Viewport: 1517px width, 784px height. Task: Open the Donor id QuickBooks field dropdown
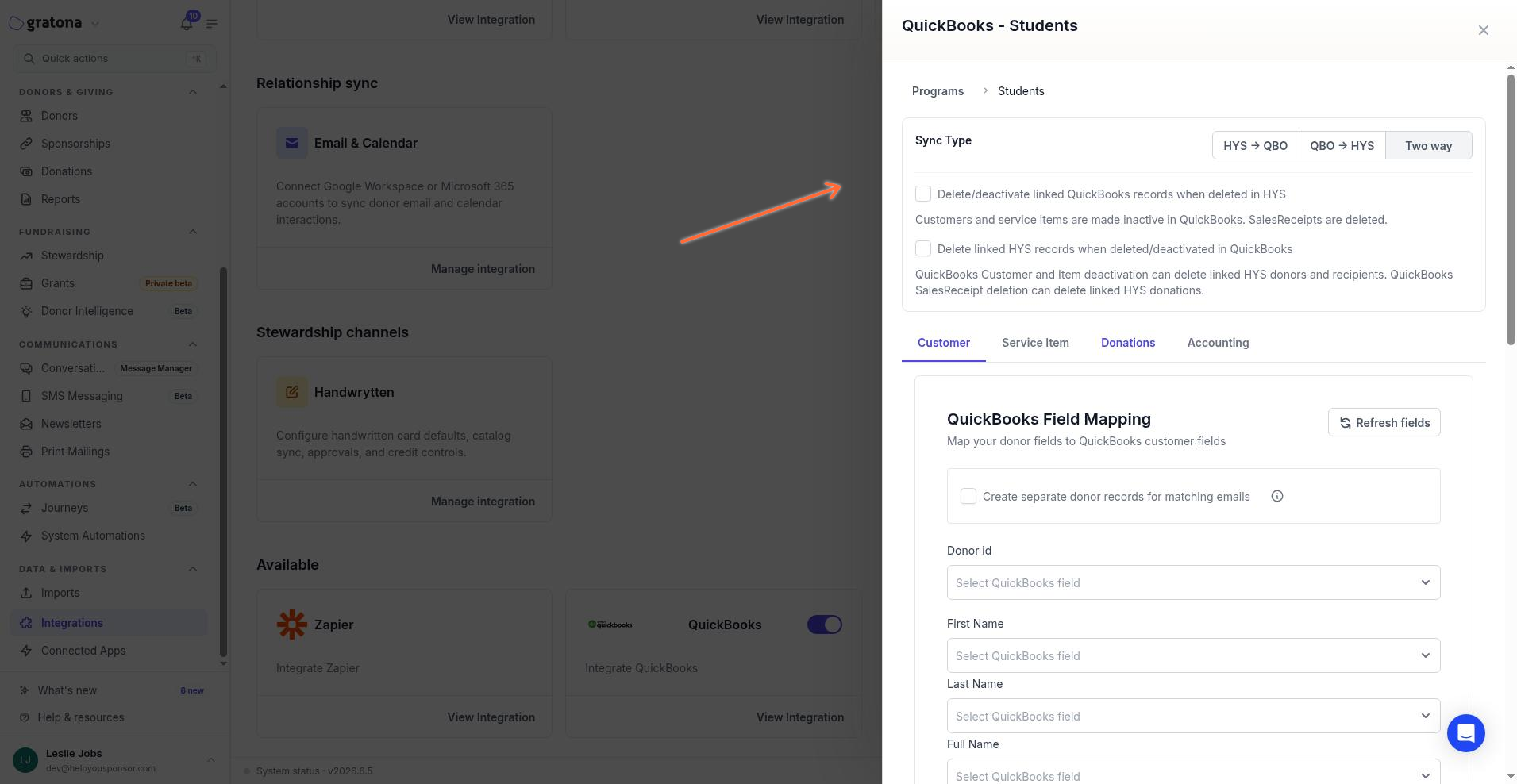pyautogui.click(x=1193, y=582)
